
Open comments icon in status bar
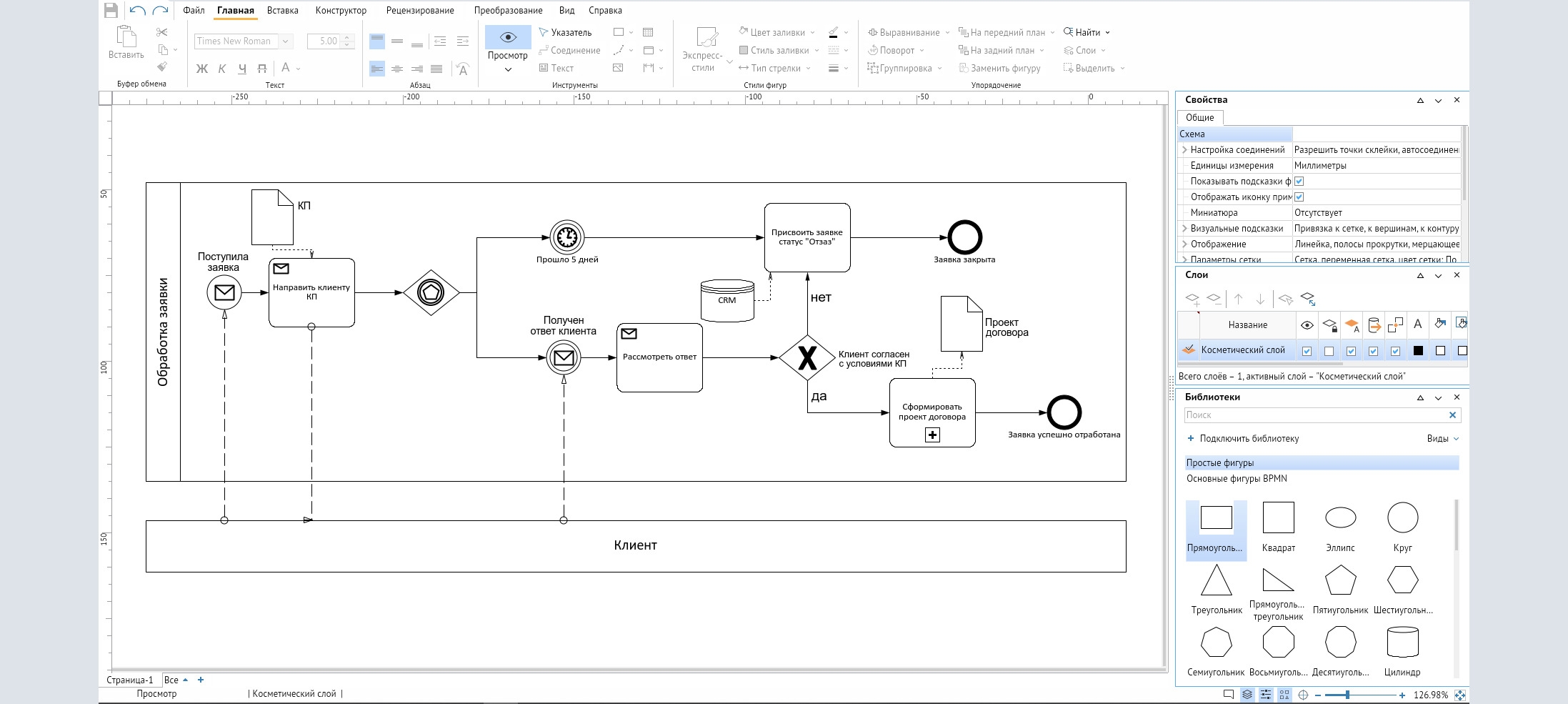tap(1229, 695)
